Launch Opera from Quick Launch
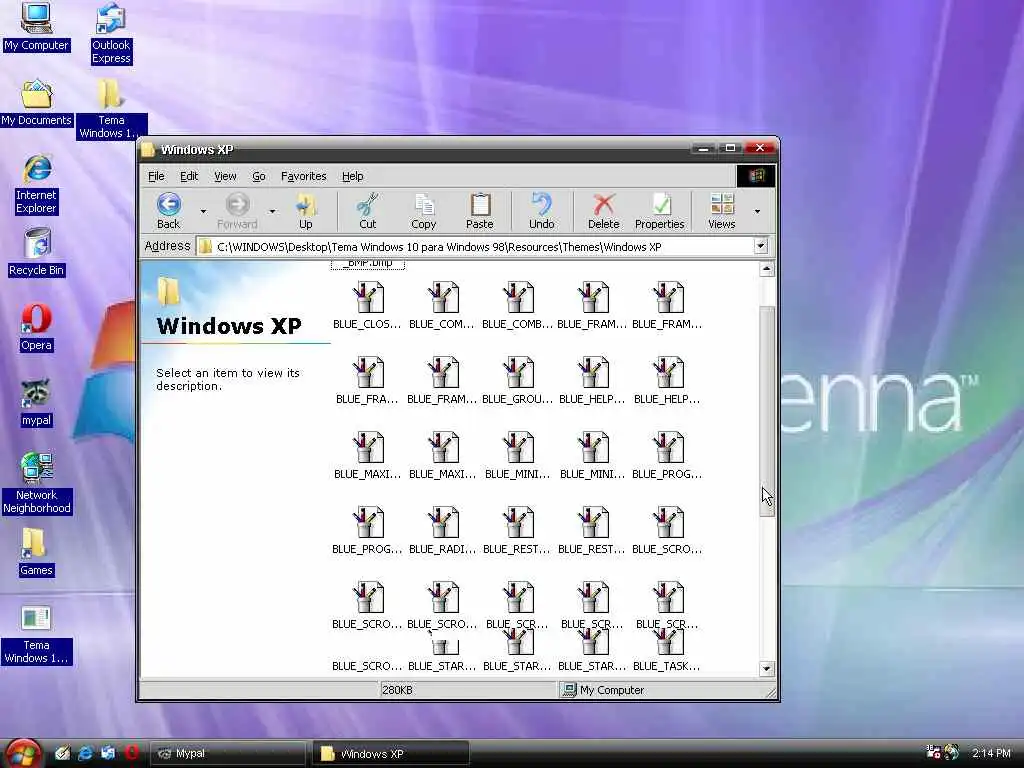 coord(131,753)
